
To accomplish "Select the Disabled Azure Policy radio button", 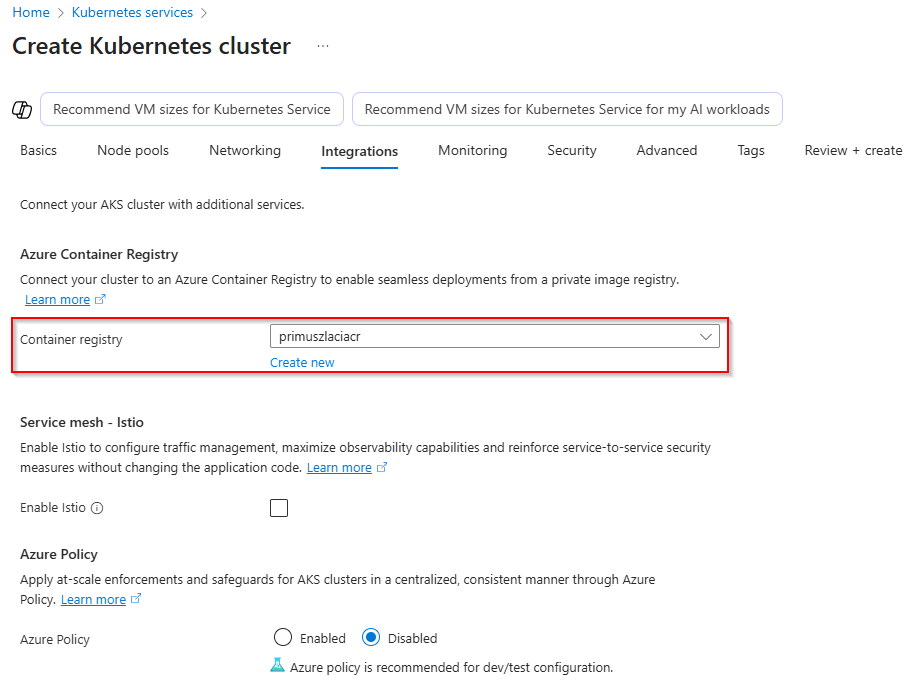I will coord(372,638).
